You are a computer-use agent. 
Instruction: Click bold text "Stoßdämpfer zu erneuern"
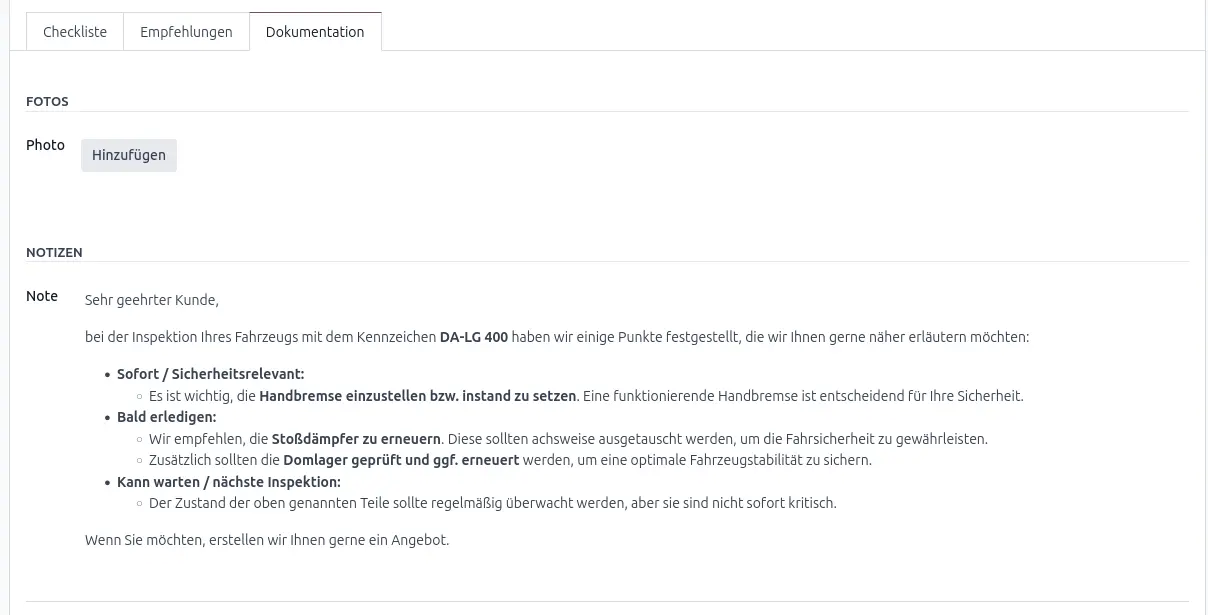(x=356, y=439)
